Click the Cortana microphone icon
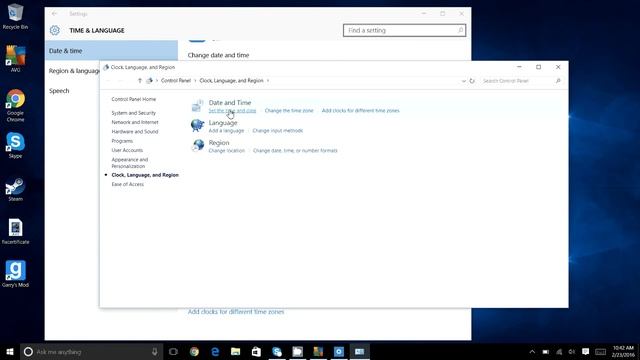Image resolution: width=640 pixels, height=360 pixels. click(x=155, y=352)
